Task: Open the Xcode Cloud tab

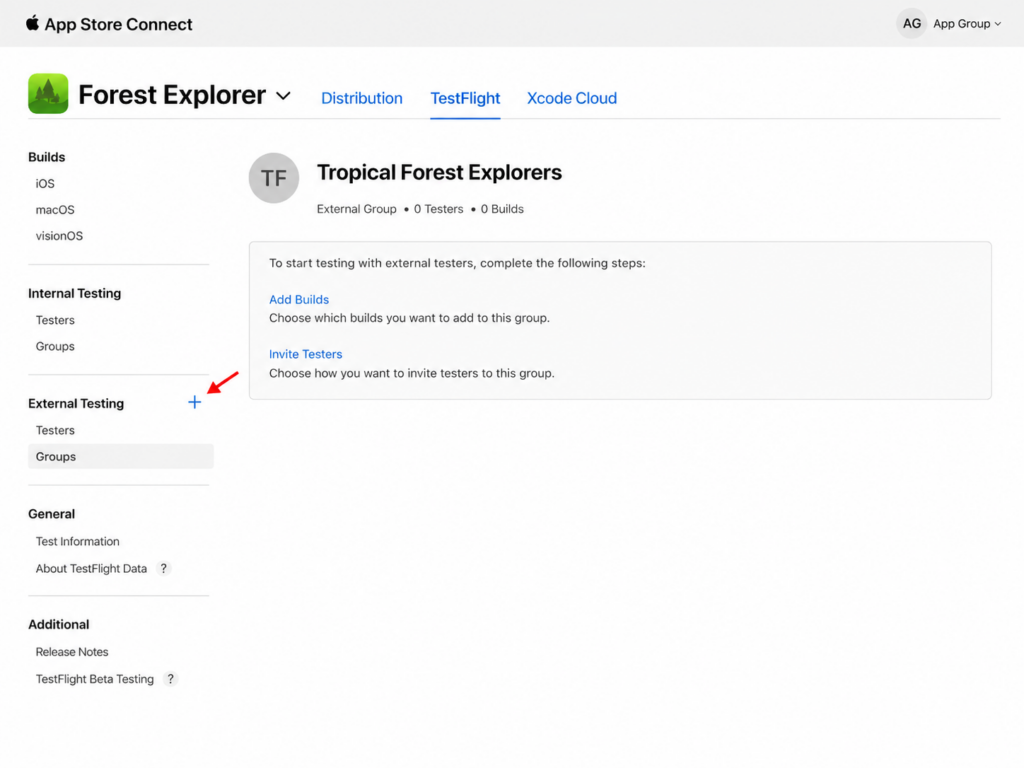Action: [571, 98]
